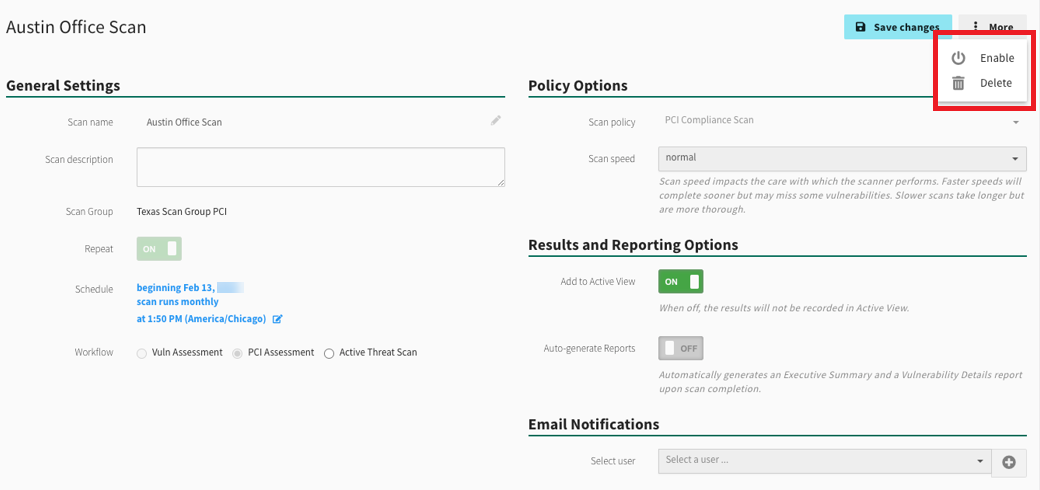The width and height of the screenshot is (1040, 490).
Task: Choose Delete from the More menu
Action: pyautogui.click(x=995, y=83)
